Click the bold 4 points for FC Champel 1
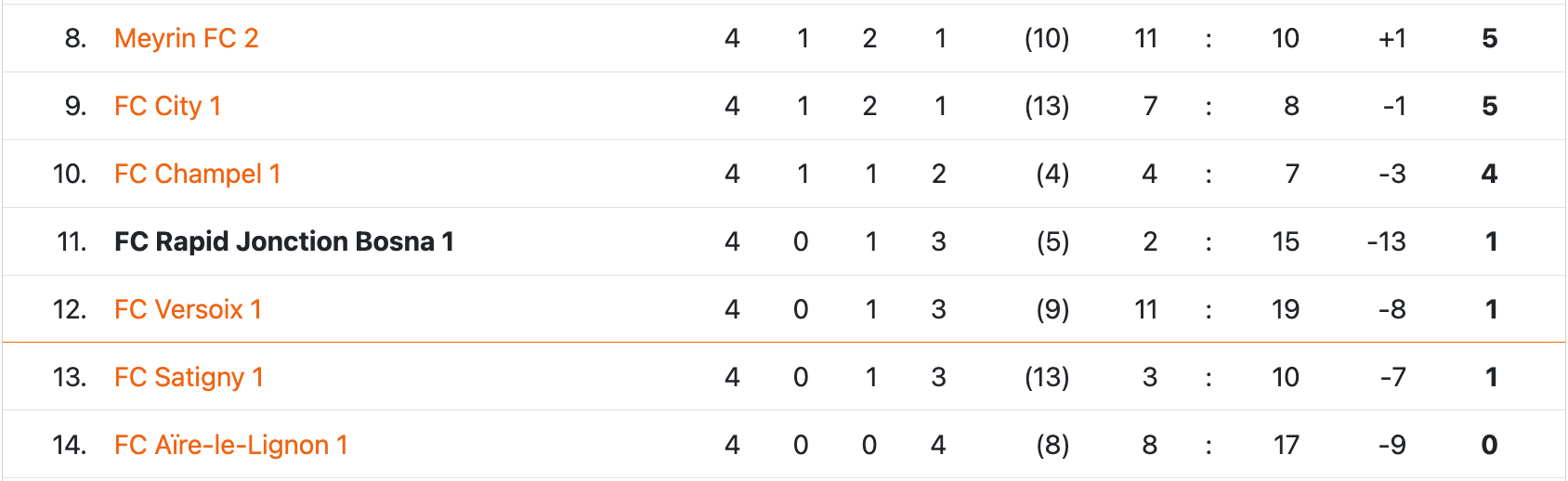Image resolution: width=1568 pixels, height=481 pixels. (x=1489, y=174)
